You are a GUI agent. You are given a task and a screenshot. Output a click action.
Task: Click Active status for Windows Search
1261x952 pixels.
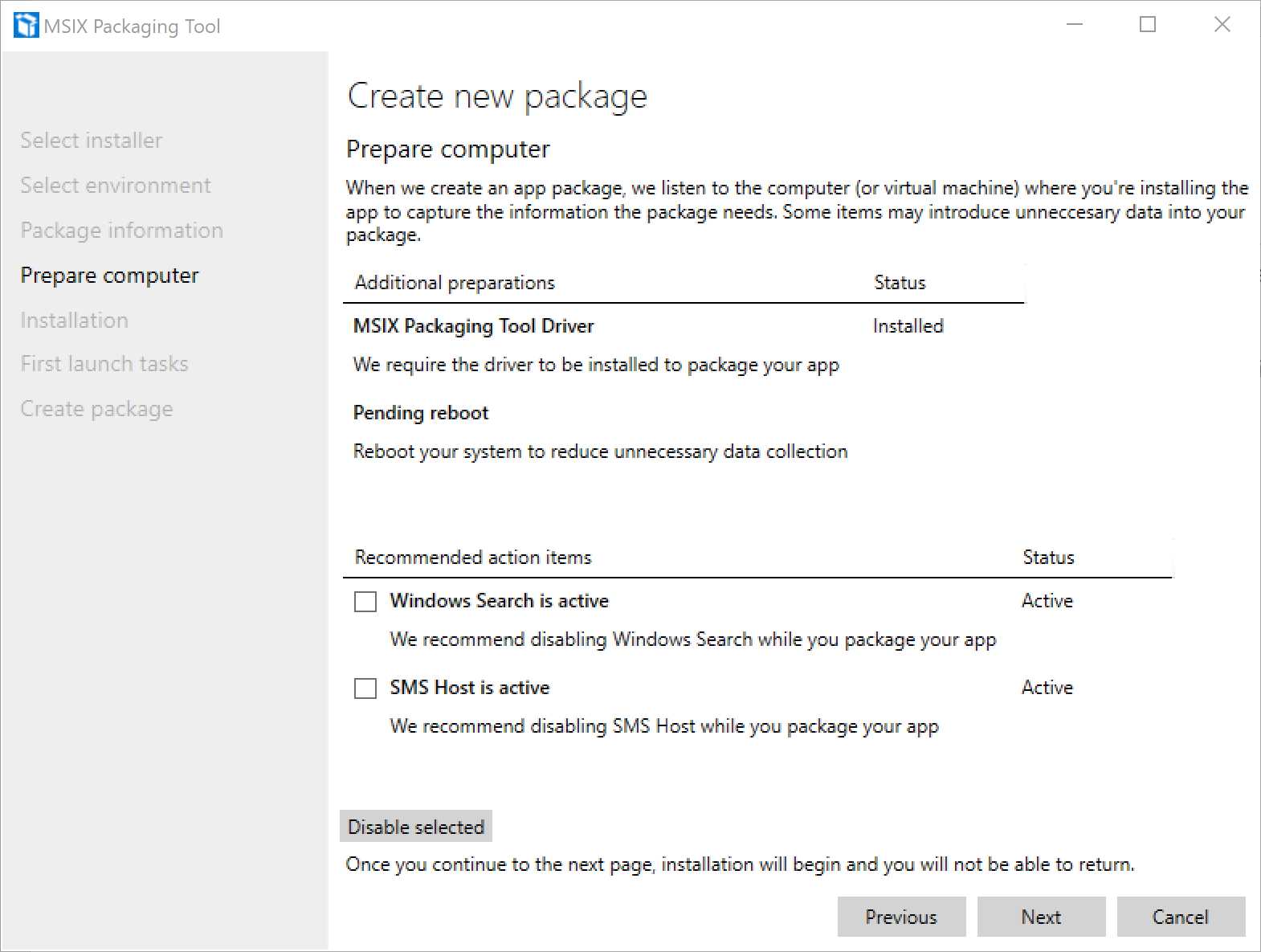[1047, 601]
